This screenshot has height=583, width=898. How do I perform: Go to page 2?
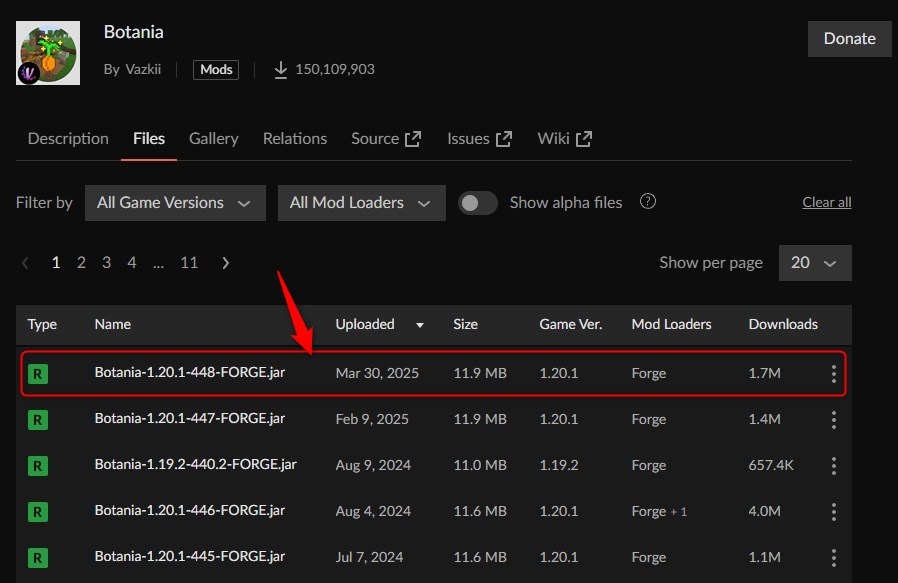pos(81,262)
